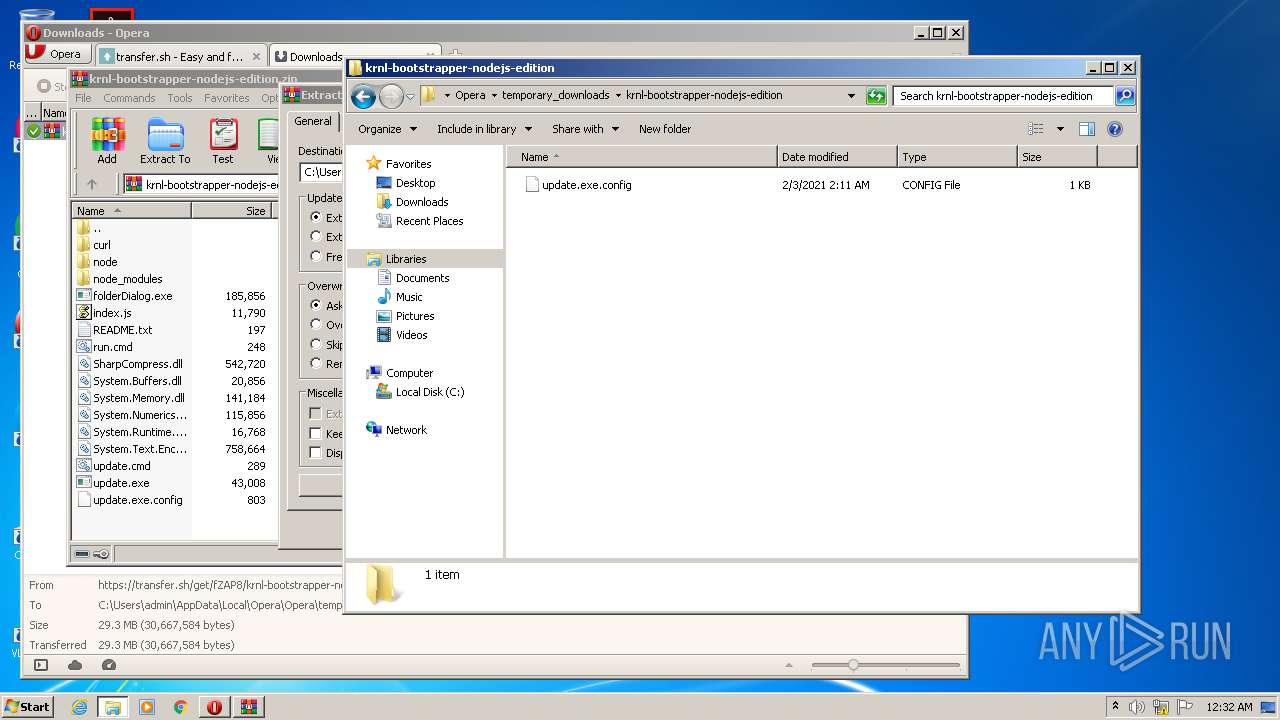Select third Update mode radio button
1280x720 pixels.
(316, 257)
